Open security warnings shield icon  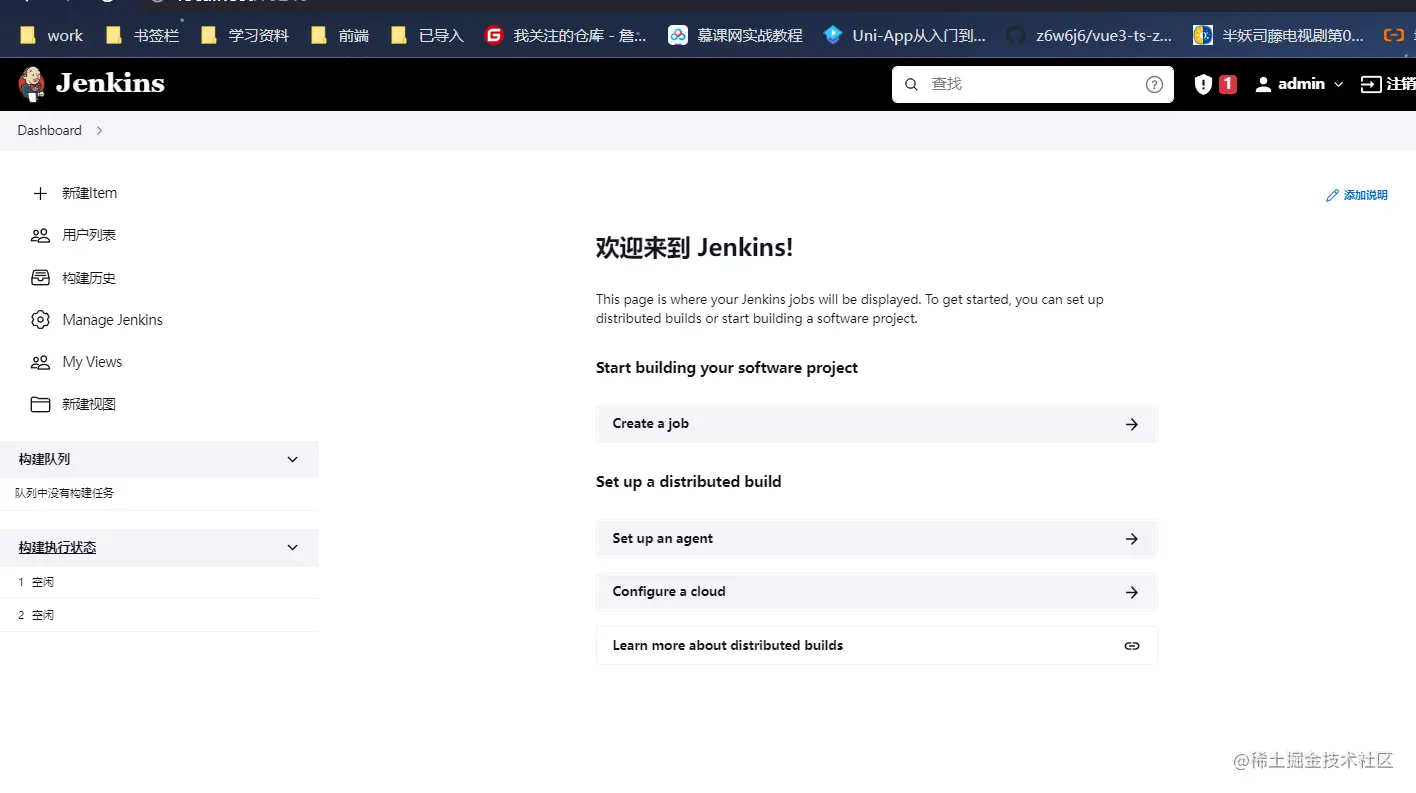point(1203,84)
